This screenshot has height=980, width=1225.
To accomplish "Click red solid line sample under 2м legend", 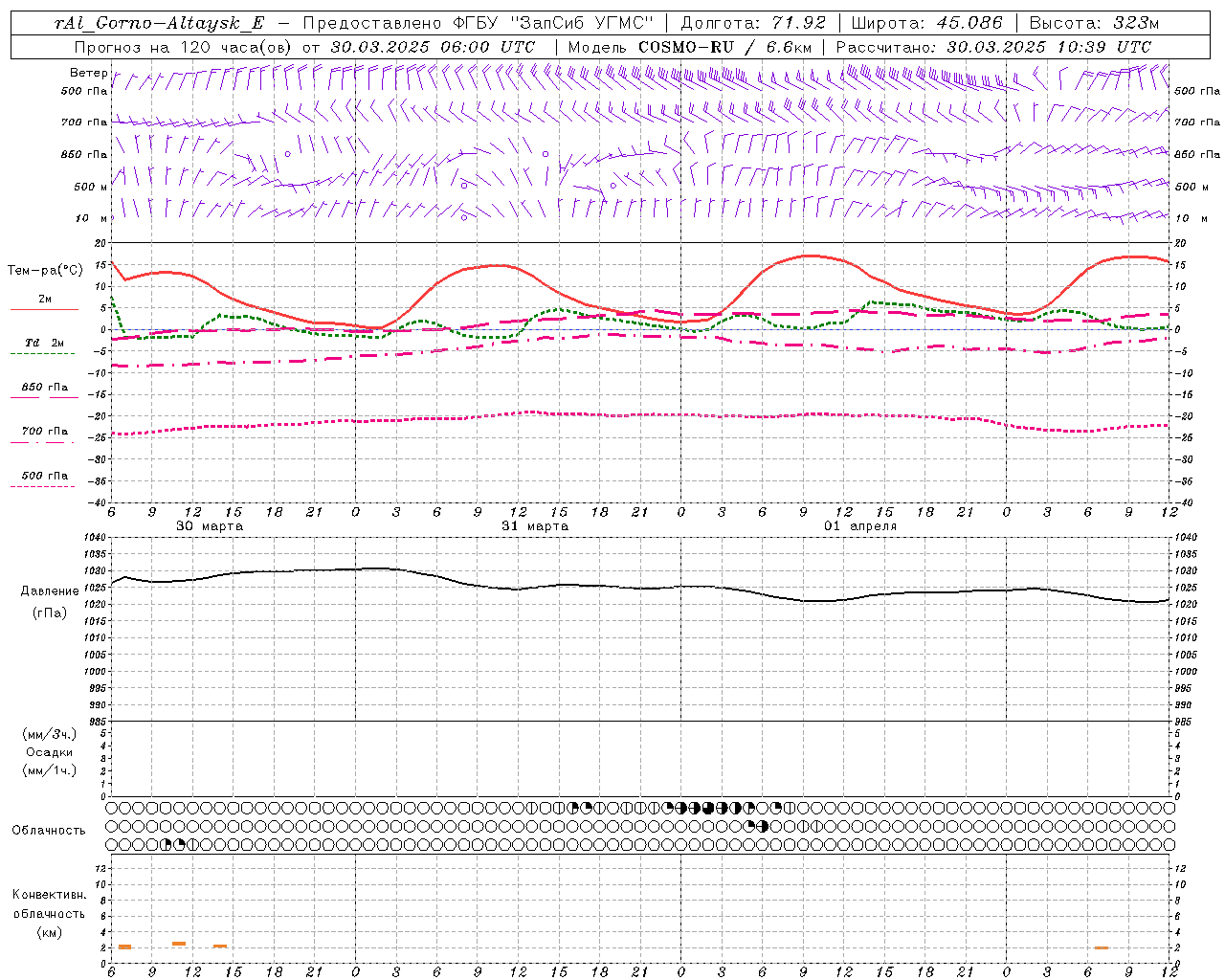I will pos(44,309).
